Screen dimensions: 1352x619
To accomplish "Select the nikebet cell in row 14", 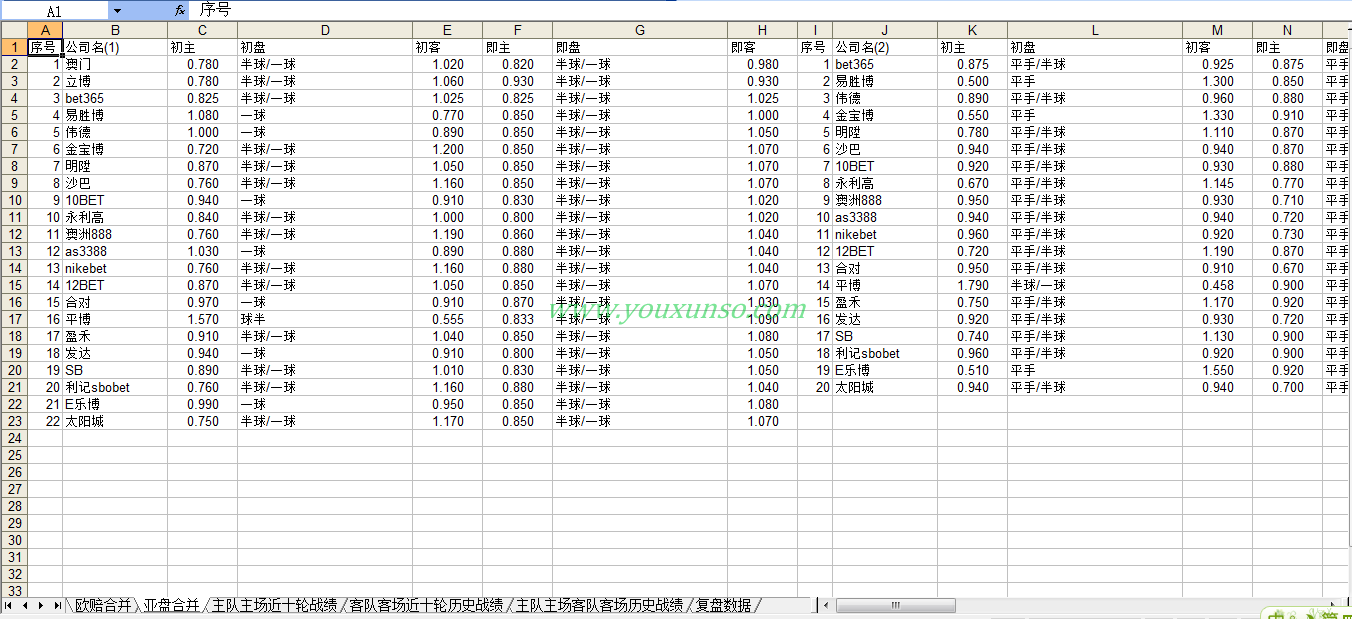I will click(x=115, y=268).
